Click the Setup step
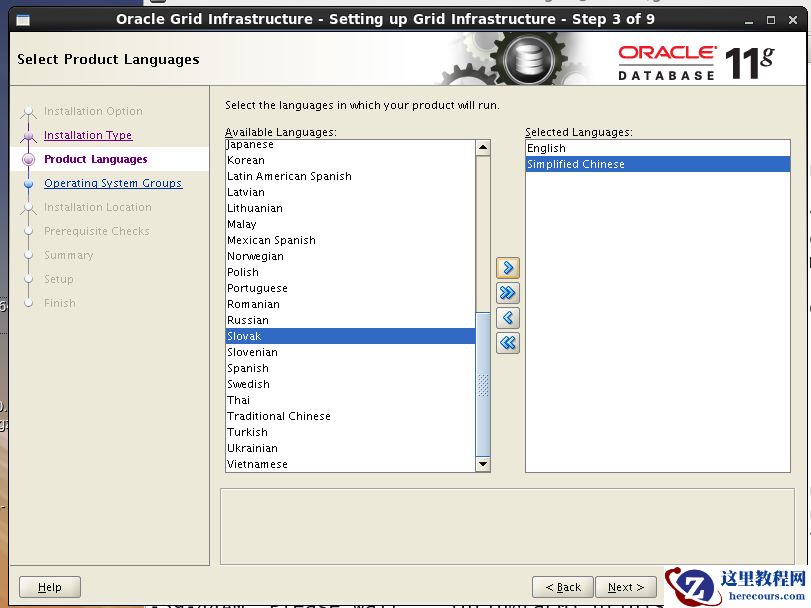The image size is (811, 608). point(58,279)
